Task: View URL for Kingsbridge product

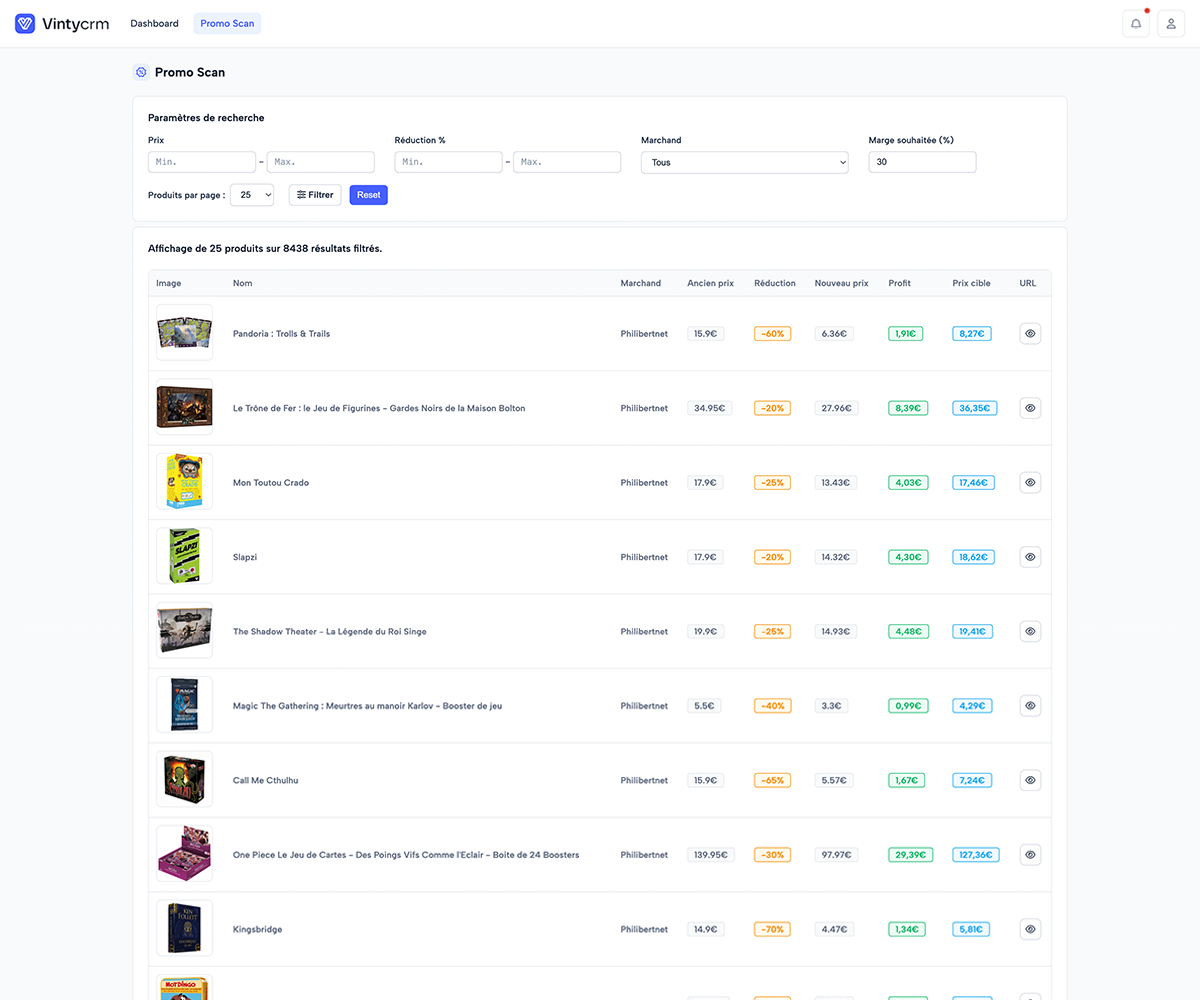Action: tap(1030, 929)
